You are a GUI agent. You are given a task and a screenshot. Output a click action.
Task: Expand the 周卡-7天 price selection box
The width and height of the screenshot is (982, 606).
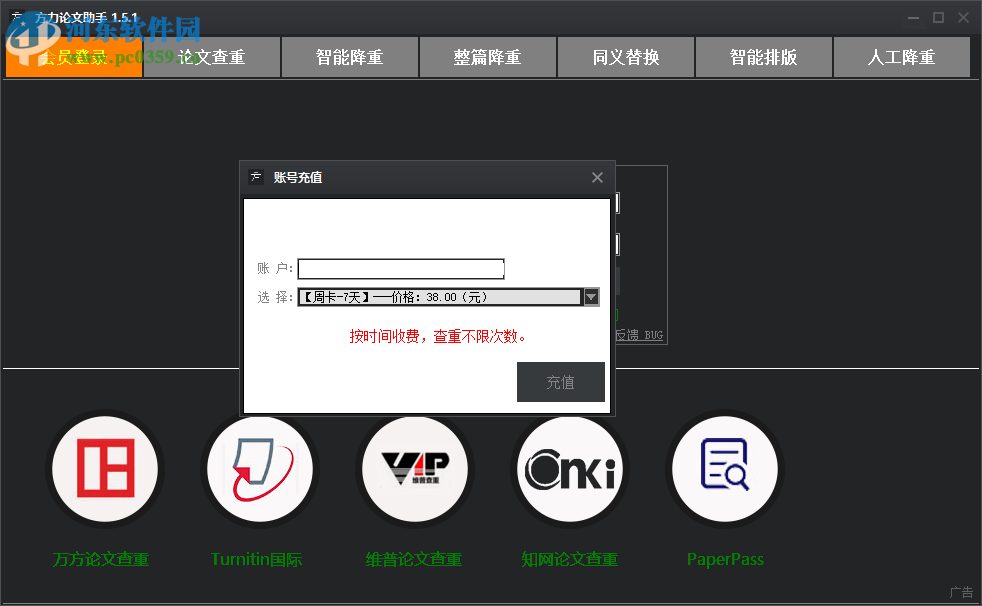click(440, 295)
